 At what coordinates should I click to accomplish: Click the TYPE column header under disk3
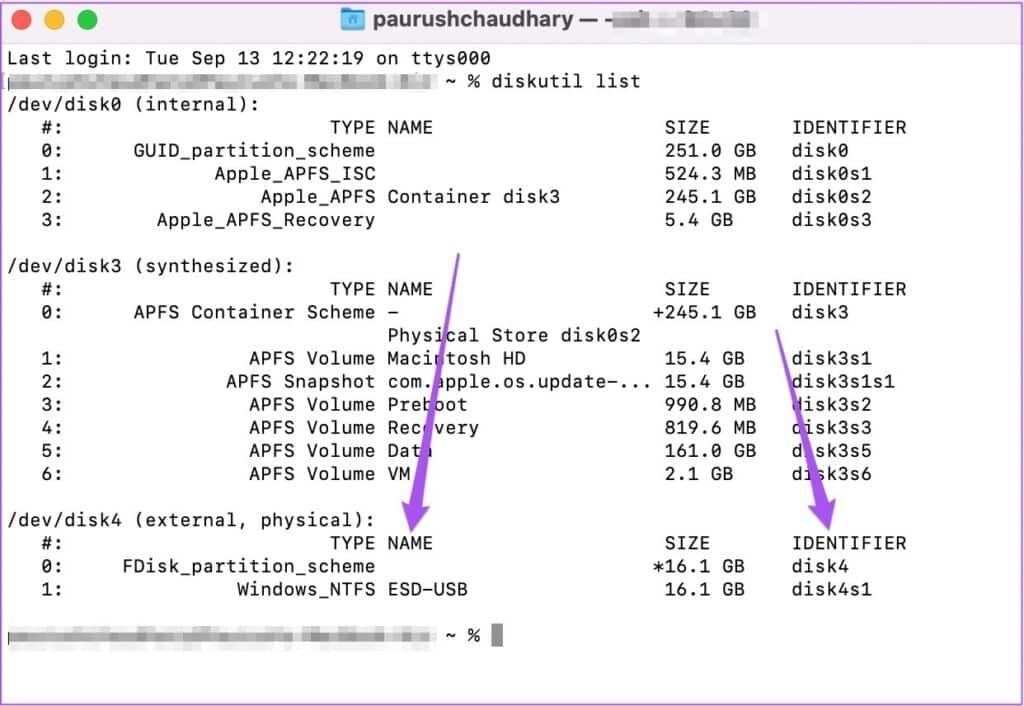pyautogui.click(x=353, y=289)
